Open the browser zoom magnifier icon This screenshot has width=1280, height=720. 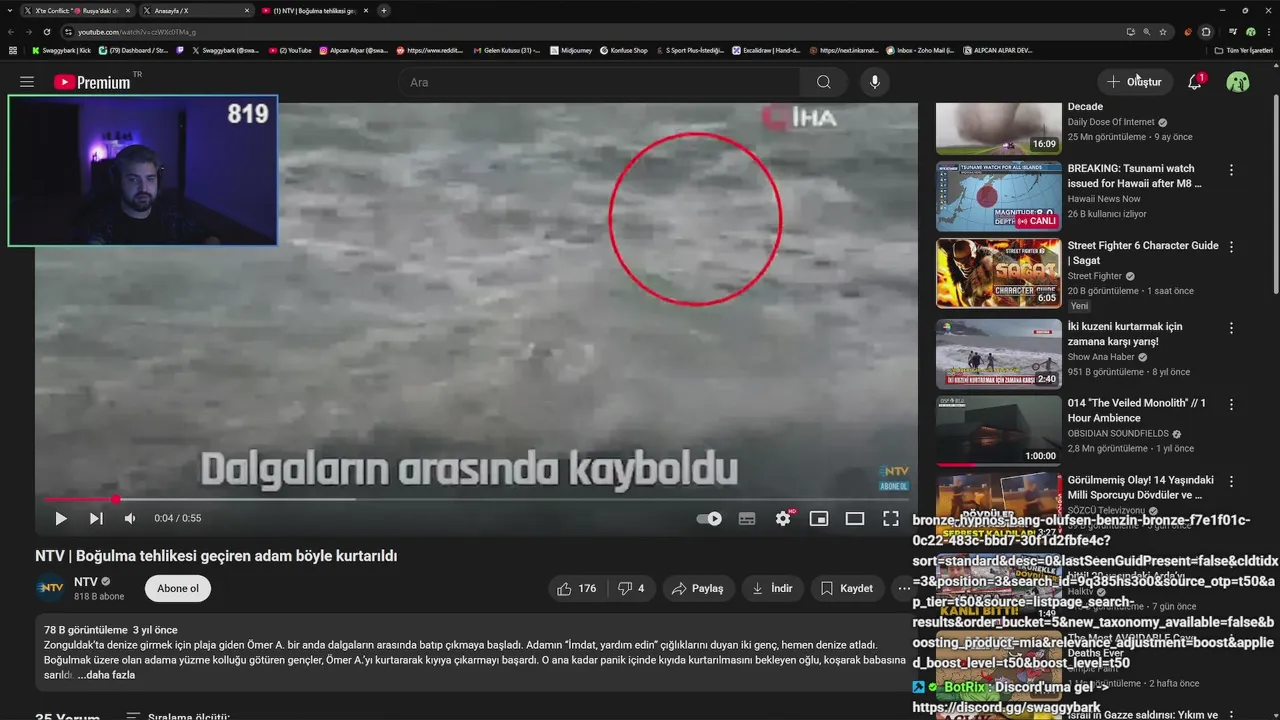pyautogui.click(x=1147, y=32)
